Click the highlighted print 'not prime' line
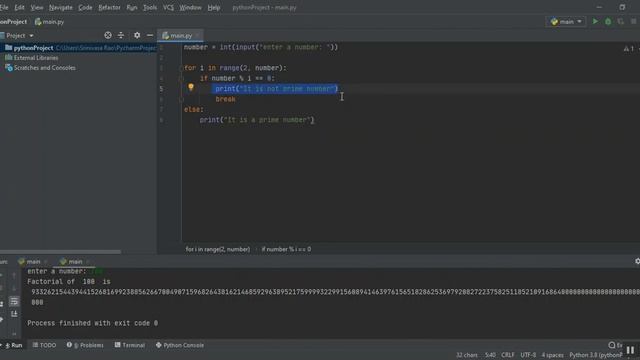640x360 pixels. 276,89
